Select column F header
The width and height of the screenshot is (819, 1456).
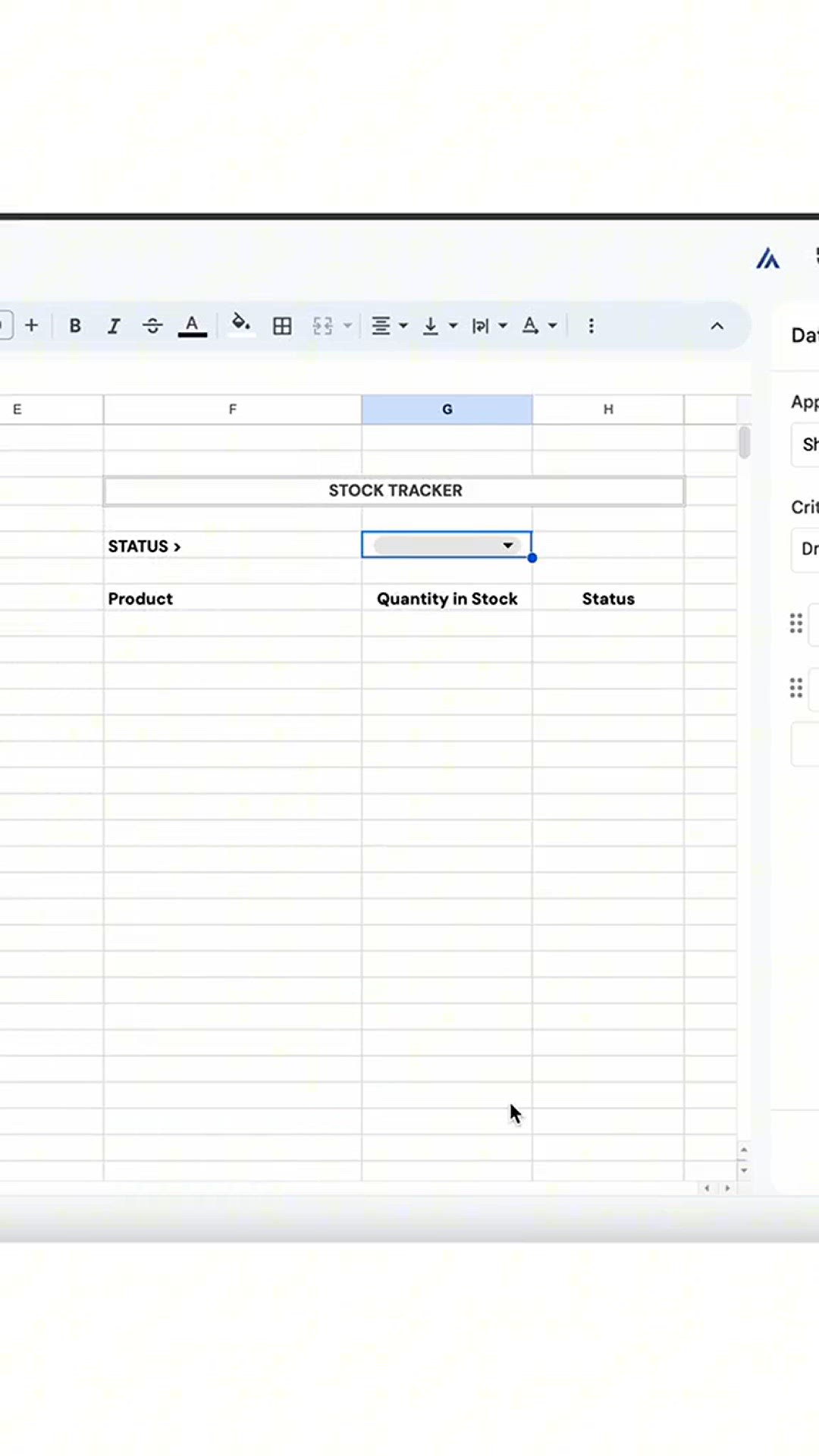pos(232,409)
